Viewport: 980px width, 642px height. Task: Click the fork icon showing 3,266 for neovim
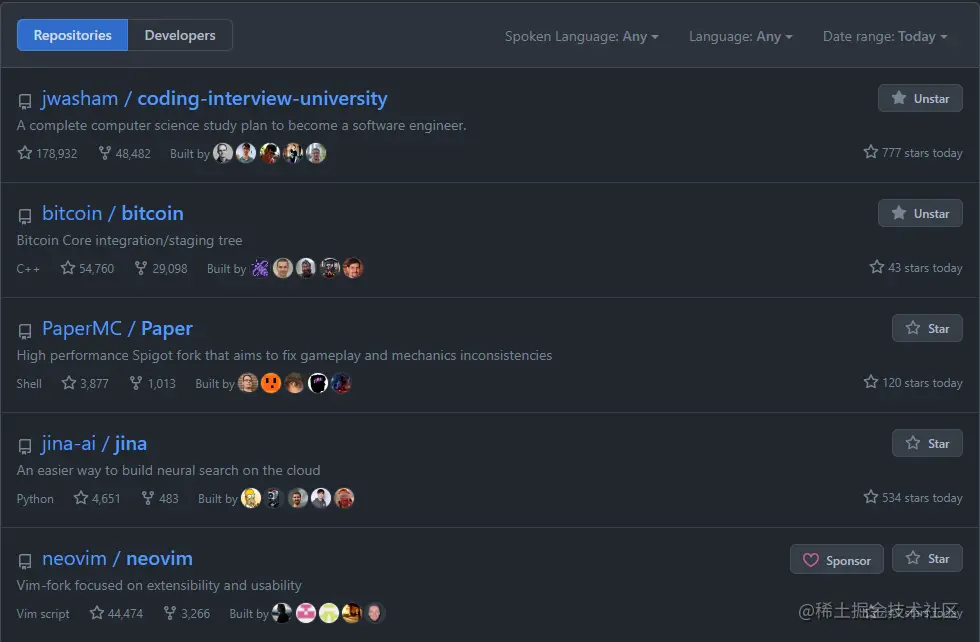169,613
